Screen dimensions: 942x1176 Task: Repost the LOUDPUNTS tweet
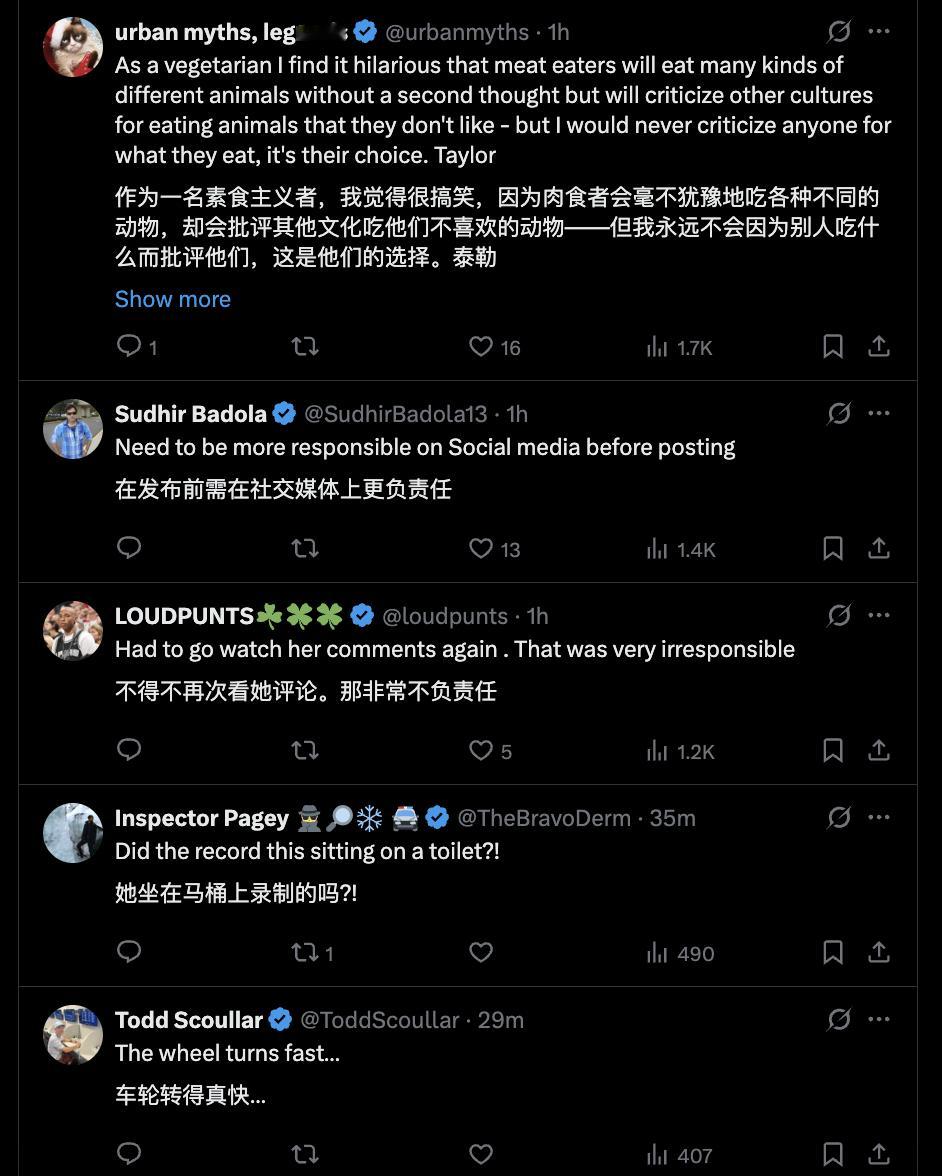(x=304, y=750)
